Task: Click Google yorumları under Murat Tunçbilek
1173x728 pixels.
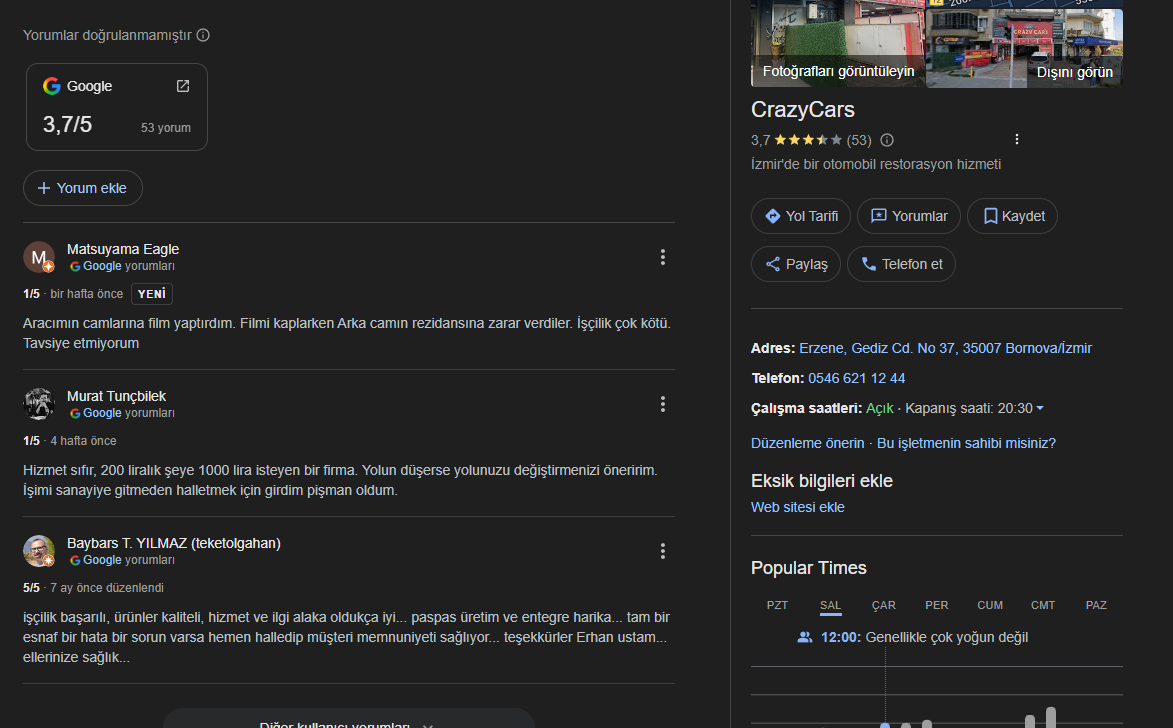Action: [122, 413]
